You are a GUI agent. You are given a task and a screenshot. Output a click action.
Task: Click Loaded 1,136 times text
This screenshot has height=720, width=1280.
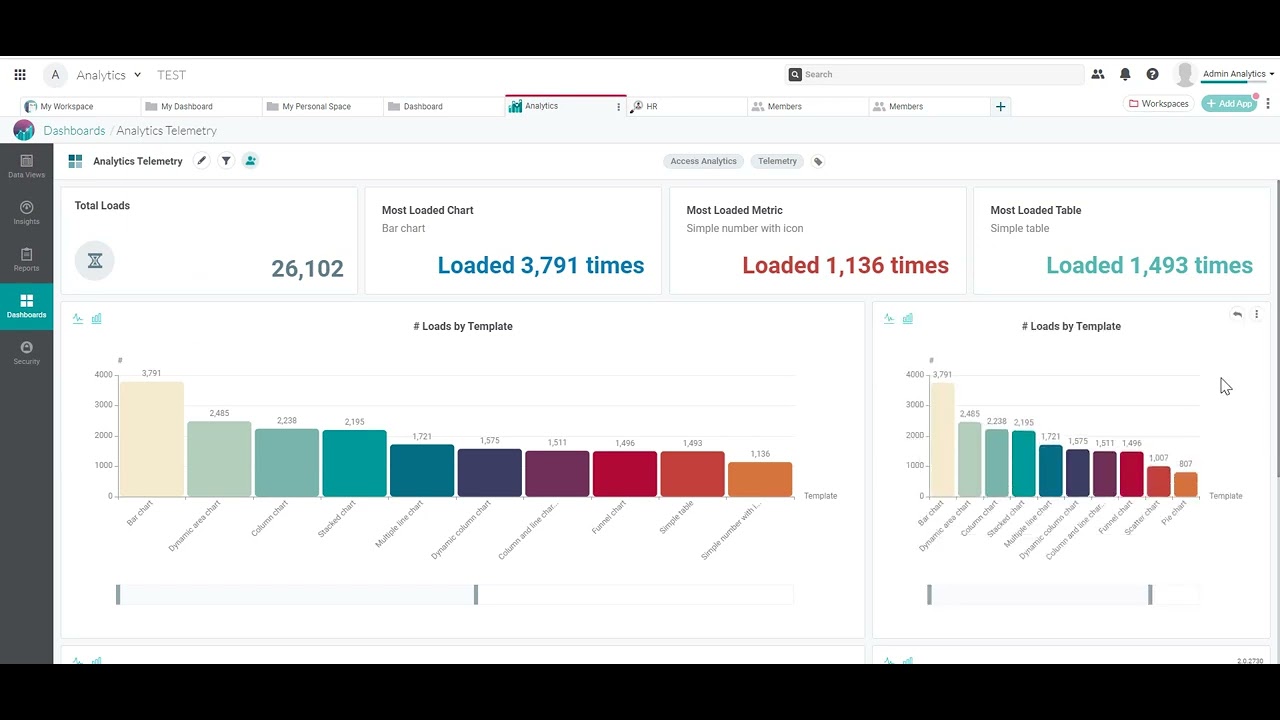point(845,265)
